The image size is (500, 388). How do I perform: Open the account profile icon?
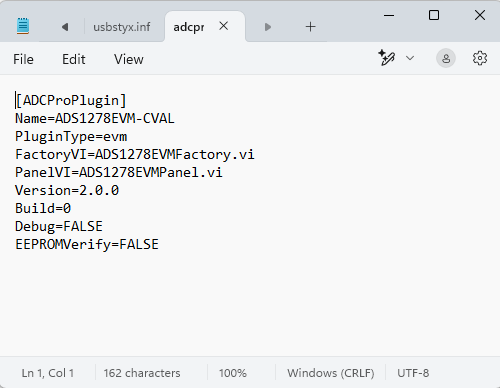[446, 59]
